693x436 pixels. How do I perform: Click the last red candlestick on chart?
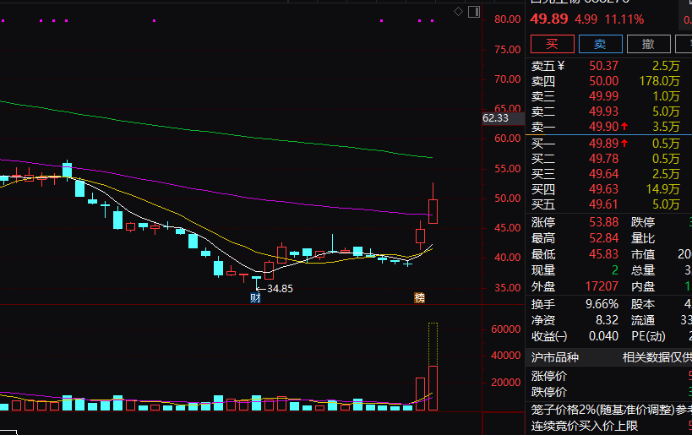coord(433,210)
